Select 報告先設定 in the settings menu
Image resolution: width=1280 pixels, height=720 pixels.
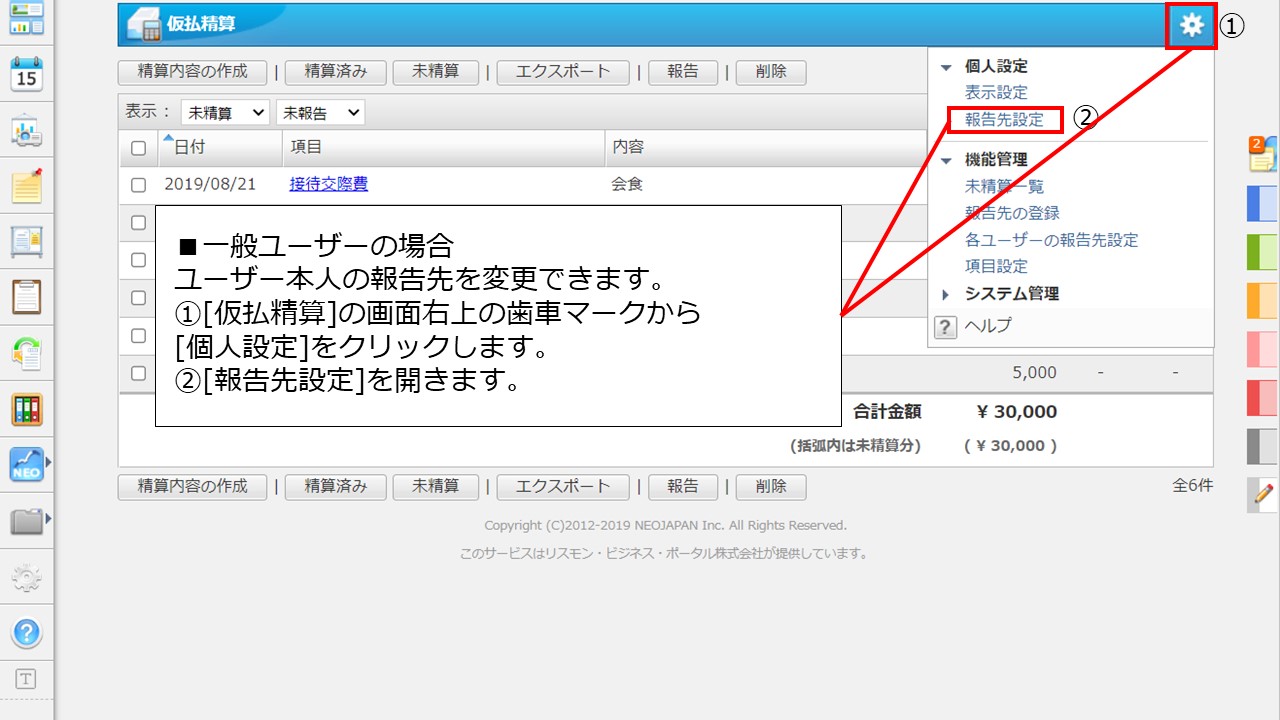(x=1003, y=120)
